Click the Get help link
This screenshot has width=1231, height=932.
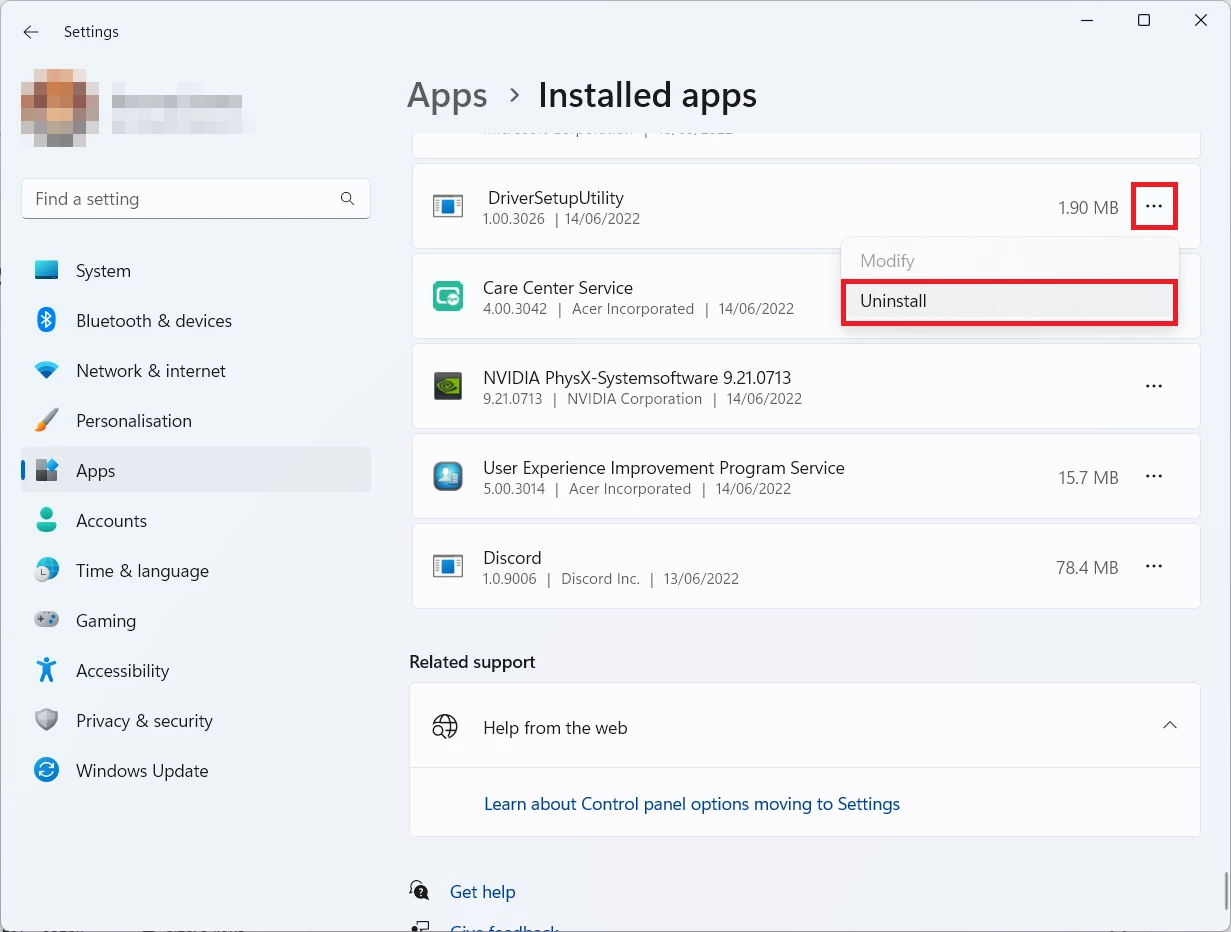pyautogui.click(x=482, y=892)
